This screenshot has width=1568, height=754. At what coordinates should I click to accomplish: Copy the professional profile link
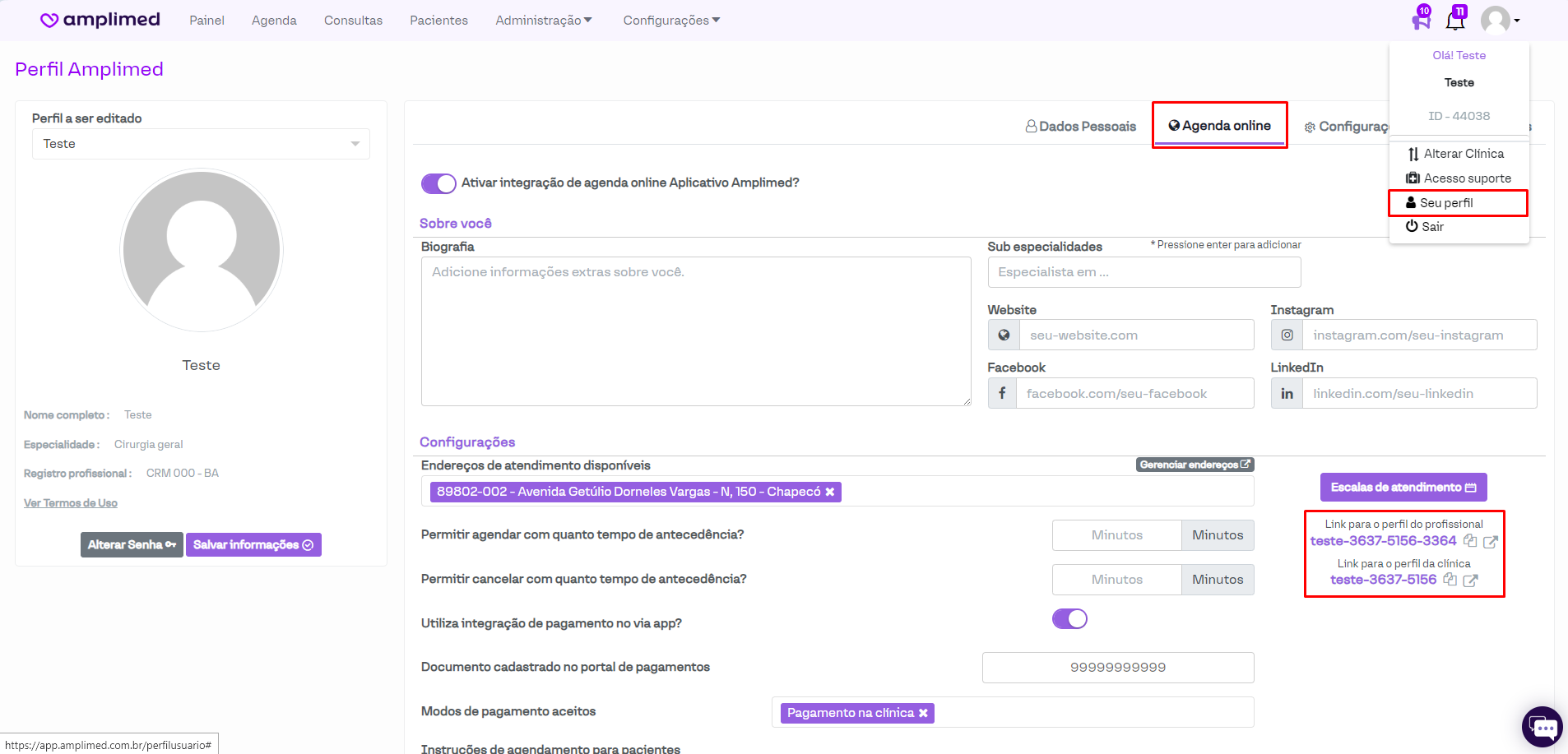1470,541
